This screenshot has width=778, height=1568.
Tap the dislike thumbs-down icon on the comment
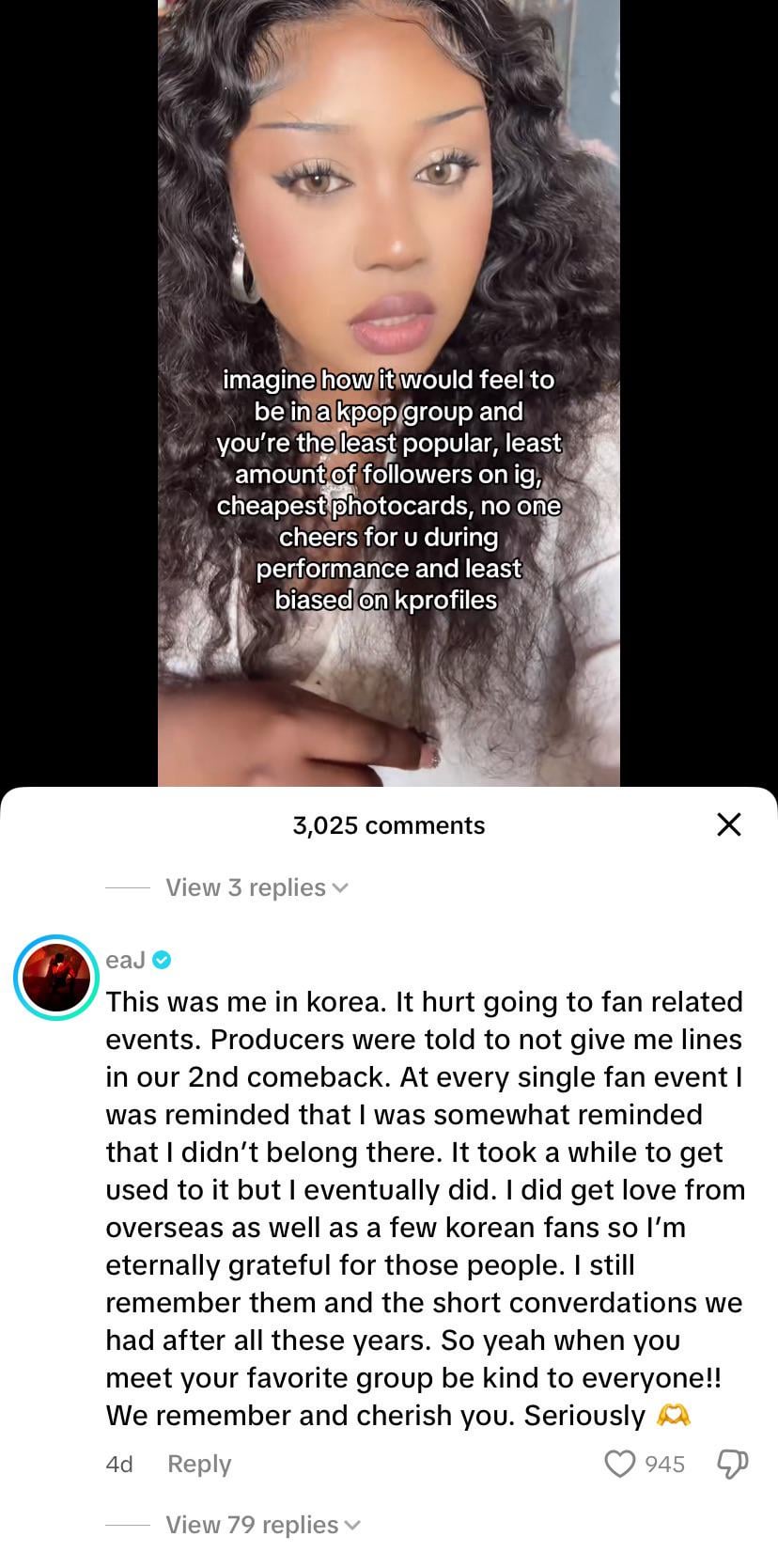coord(733,1465)
